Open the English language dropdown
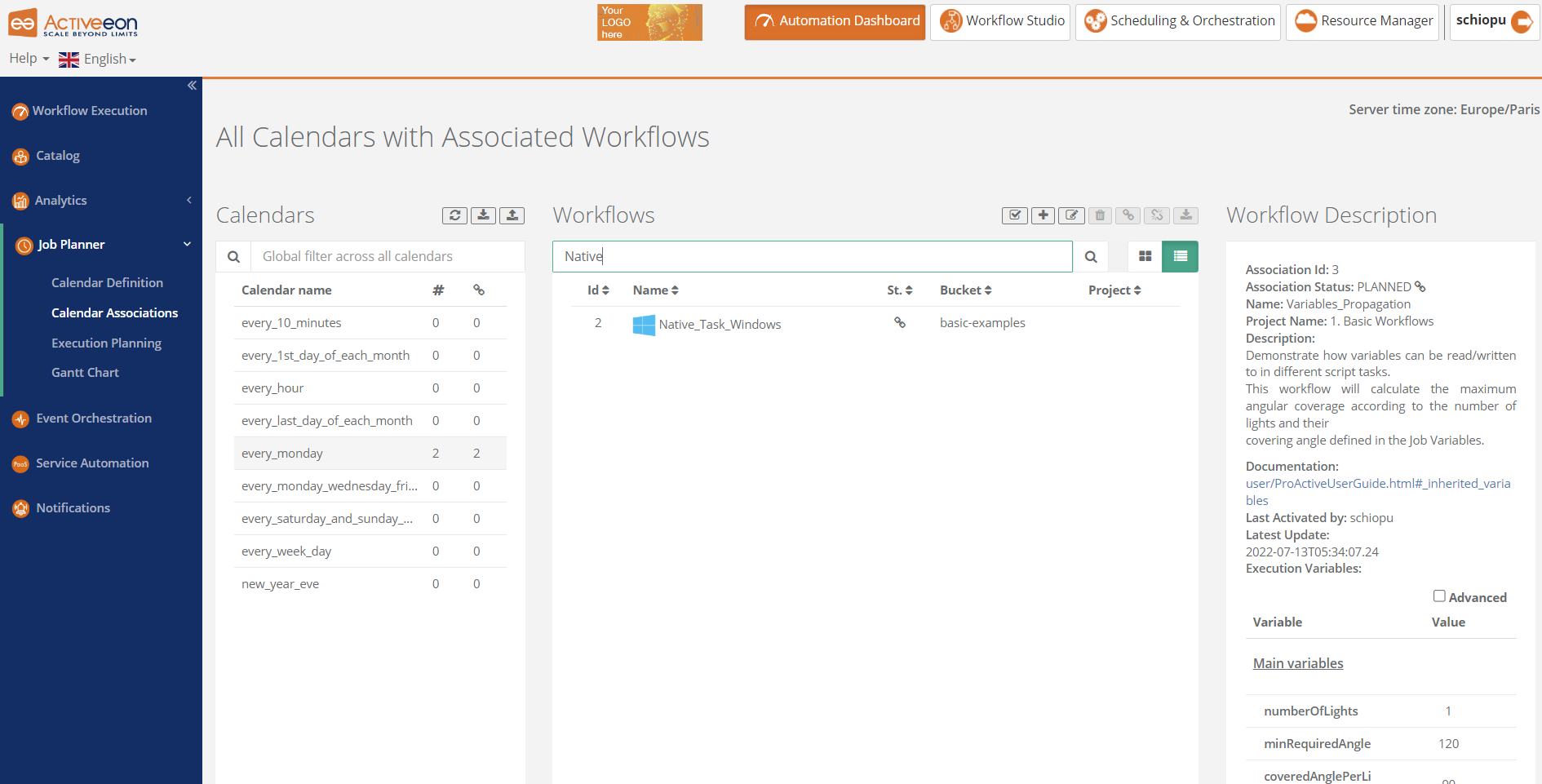The width and height of the screenshot is (1542, 784). [97, 59]
